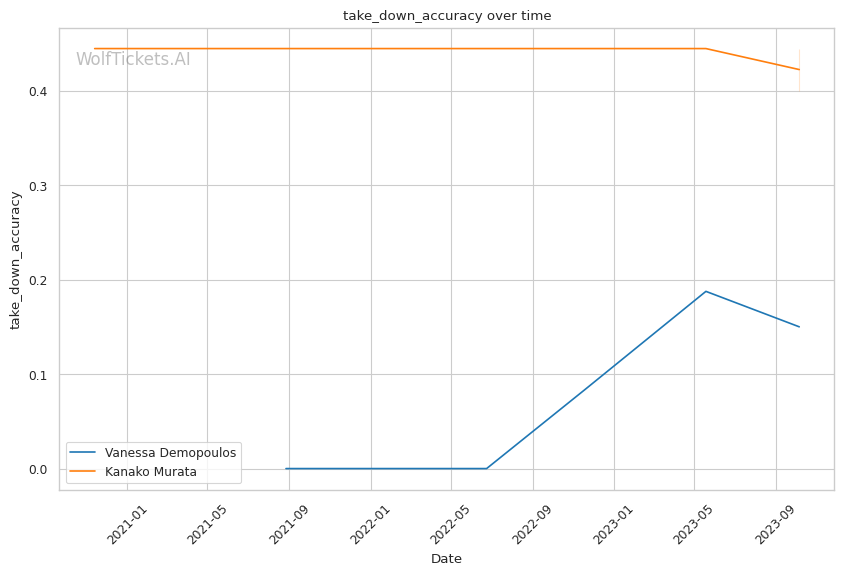Click the 2021-09 date tick label
Viewport: 844px width, 575px height.
coord(289,520)
